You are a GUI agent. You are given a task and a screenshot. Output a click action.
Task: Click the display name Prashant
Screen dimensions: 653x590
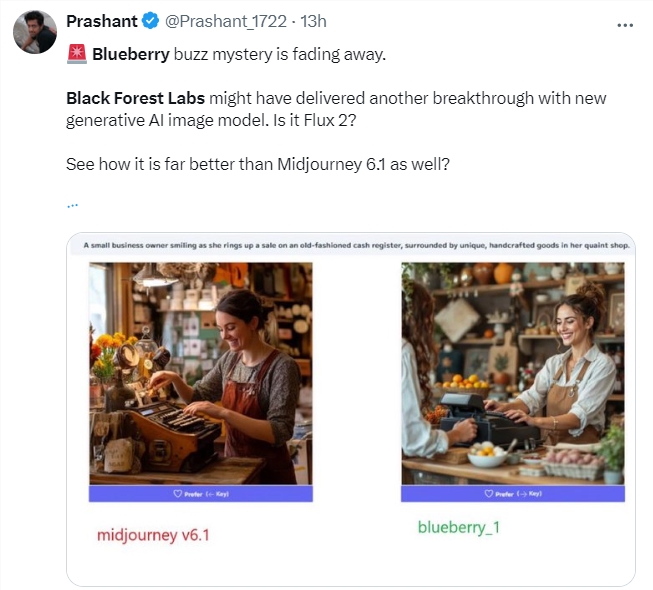point(101,22)
